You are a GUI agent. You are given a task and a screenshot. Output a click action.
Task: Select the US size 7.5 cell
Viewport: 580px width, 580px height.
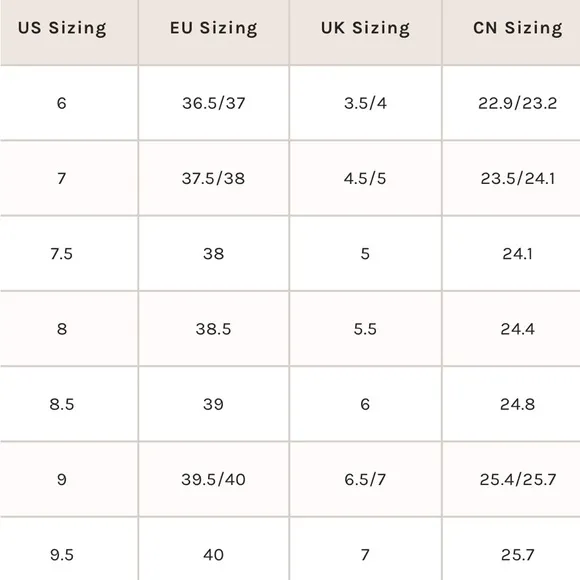(69, 254)
